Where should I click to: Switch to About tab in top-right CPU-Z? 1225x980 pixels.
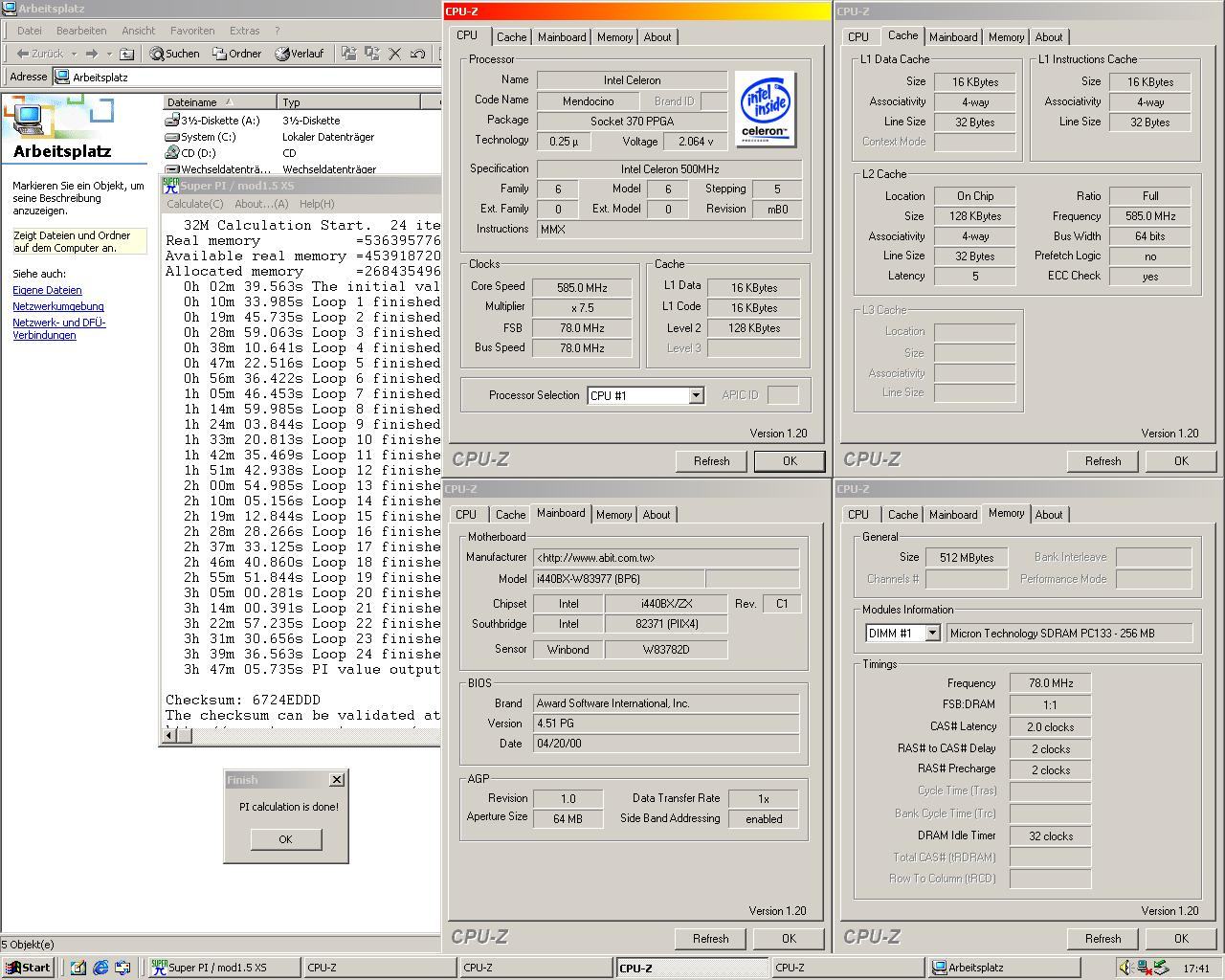click(1049, 37)
